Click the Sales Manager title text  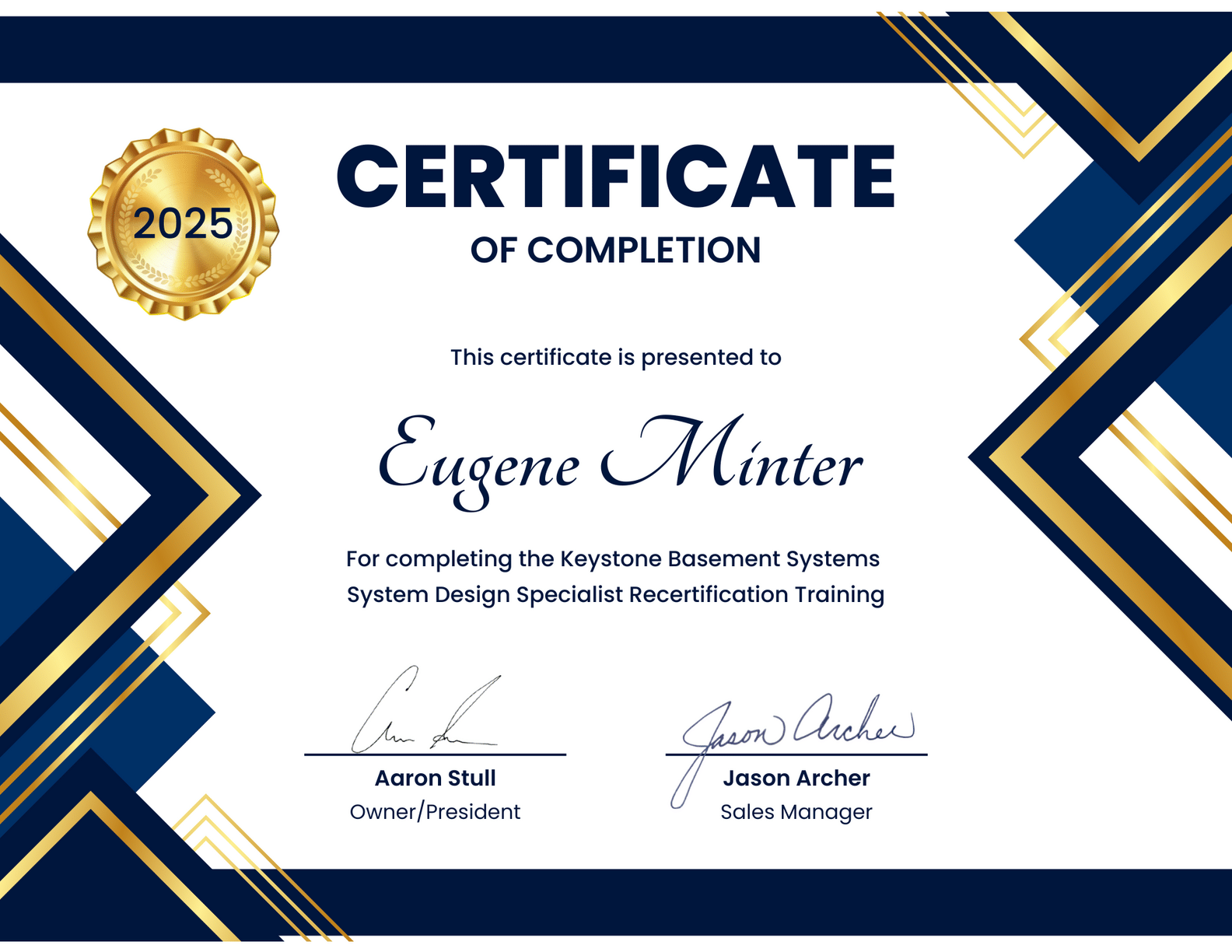click(796, 812)
